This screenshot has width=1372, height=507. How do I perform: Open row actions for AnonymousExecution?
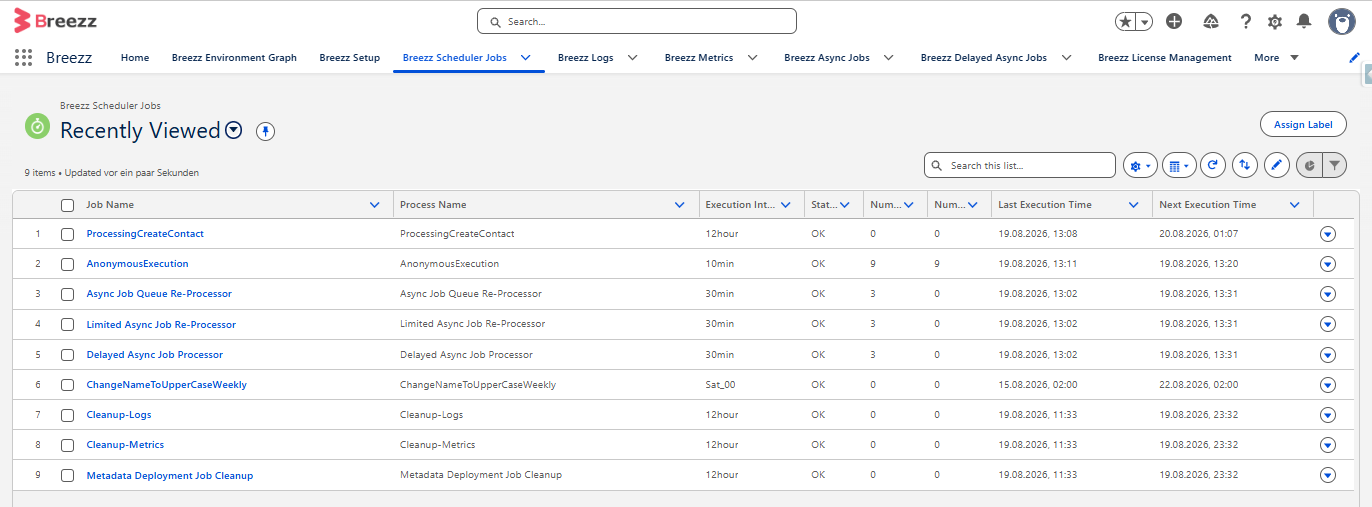(1328, 264)
